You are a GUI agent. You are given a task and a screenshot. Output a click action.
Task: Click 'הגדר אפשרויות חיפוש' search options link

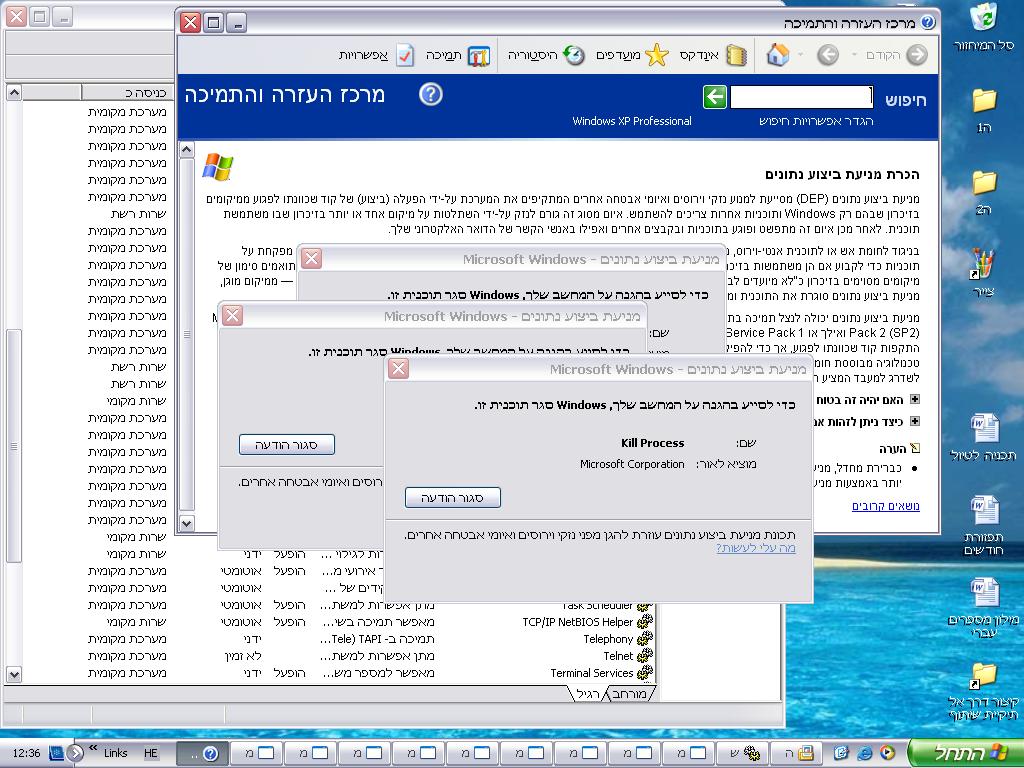816,121
